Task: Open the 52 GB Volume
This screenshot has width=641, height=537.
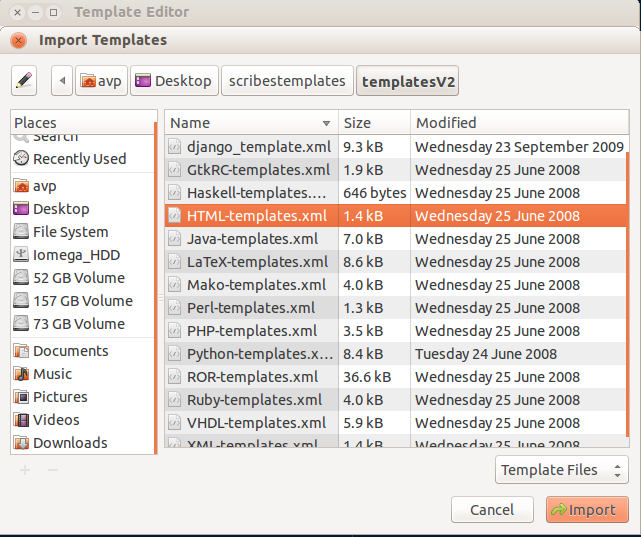Action: 83,278
